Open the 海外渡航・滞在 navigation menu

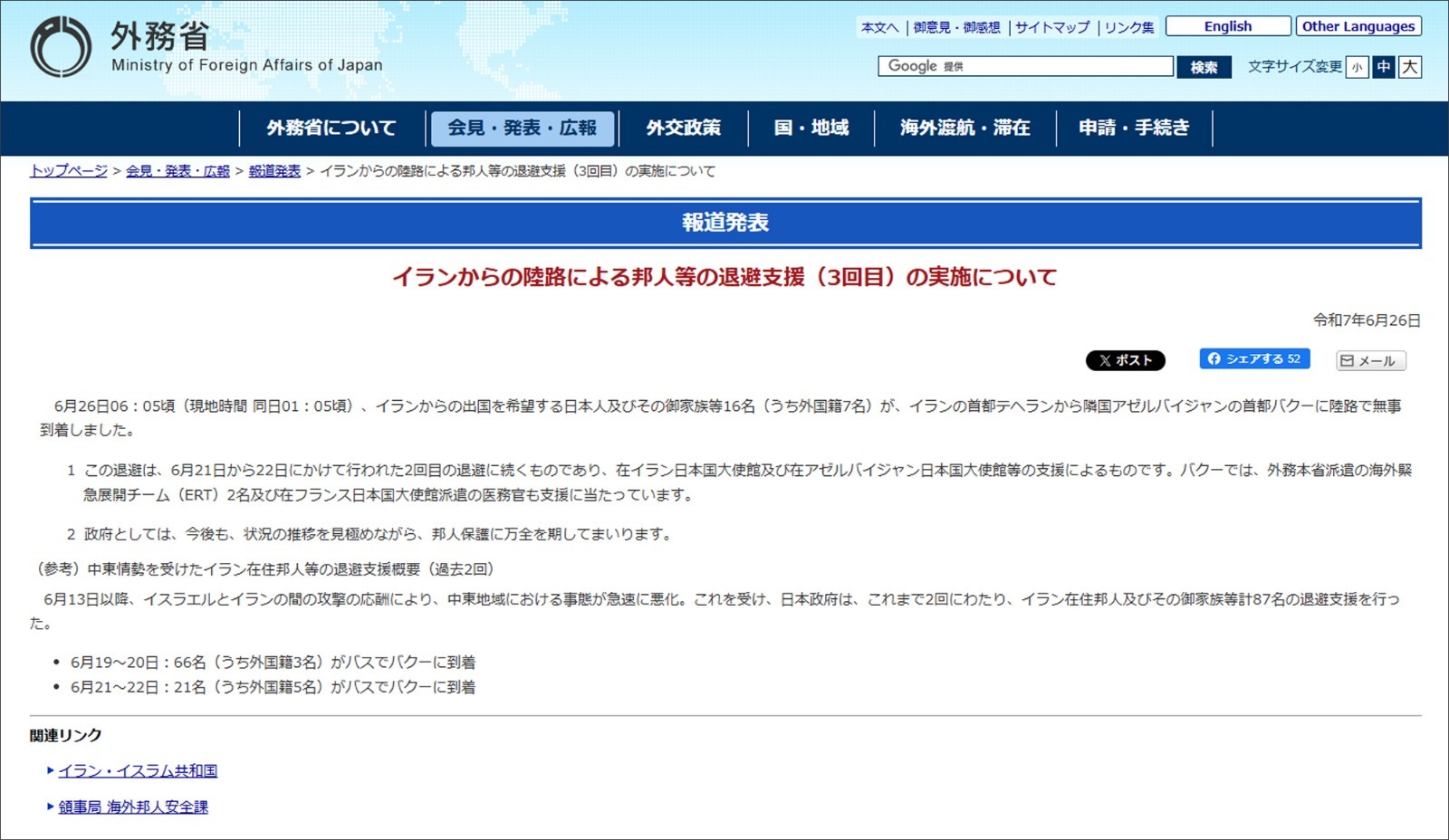(x=964, y=129)
